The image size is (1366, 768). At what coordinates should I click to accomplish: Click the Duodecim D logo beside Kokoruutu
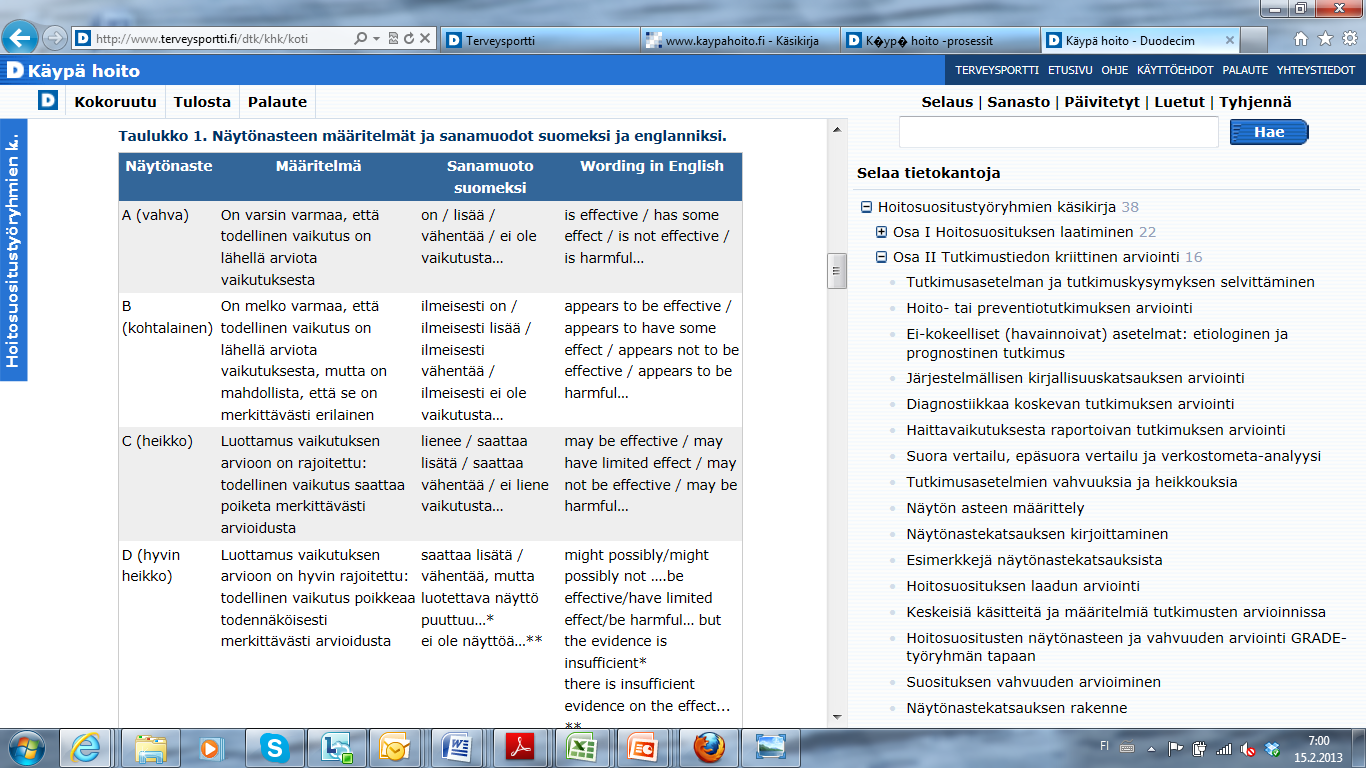(x=47, y=101)
